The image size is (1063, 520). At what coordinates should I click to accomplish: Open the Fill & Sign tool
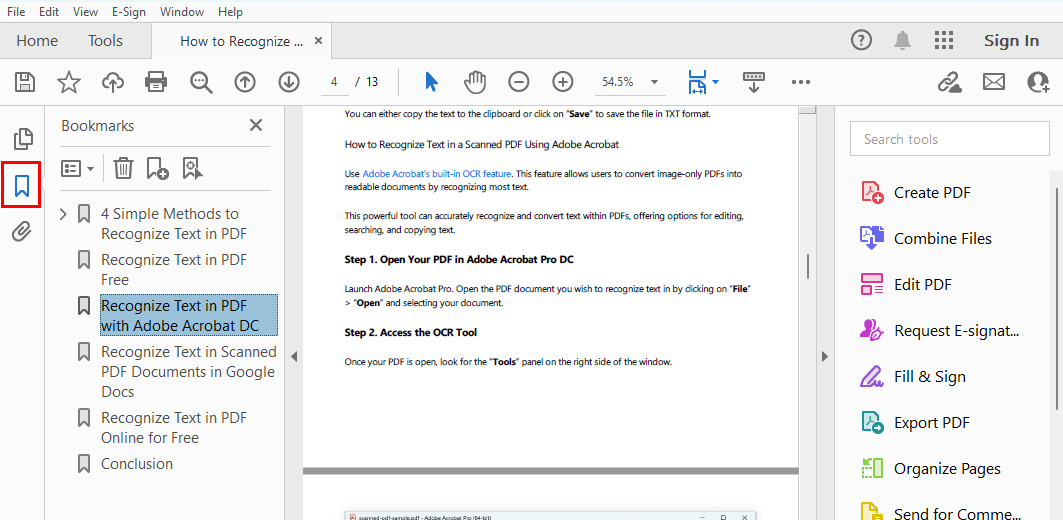pyautogui.click(x=913, y=377)
